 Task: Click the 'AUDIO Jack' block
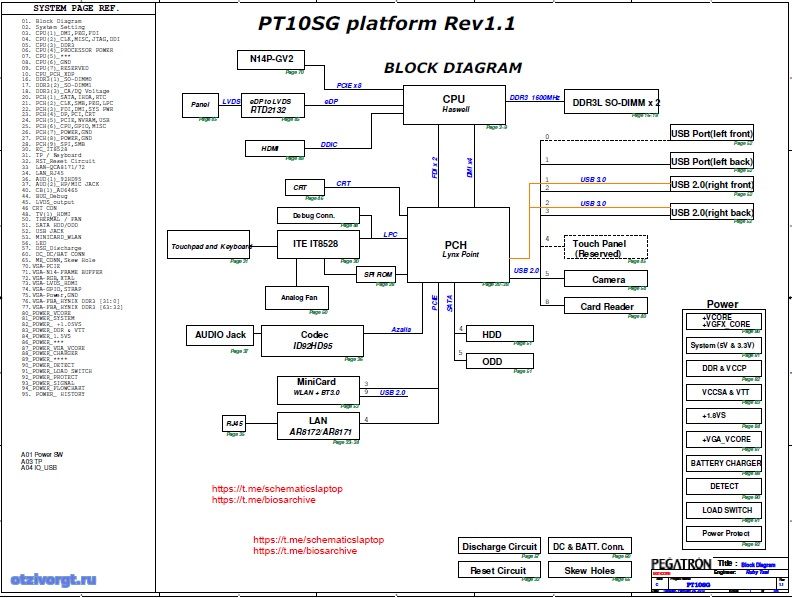point(220,335)
